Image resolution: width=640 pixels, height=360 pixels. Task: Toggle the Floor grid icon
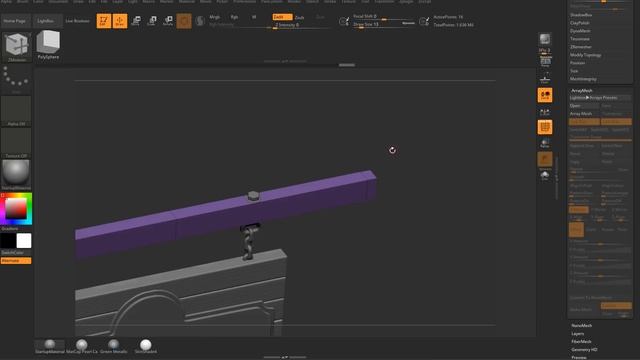tap(545, 78)
